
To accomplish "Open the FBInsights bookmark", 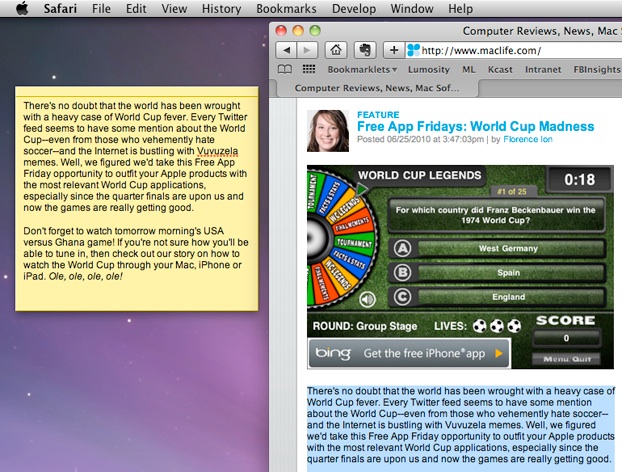I will coord(597,69).
